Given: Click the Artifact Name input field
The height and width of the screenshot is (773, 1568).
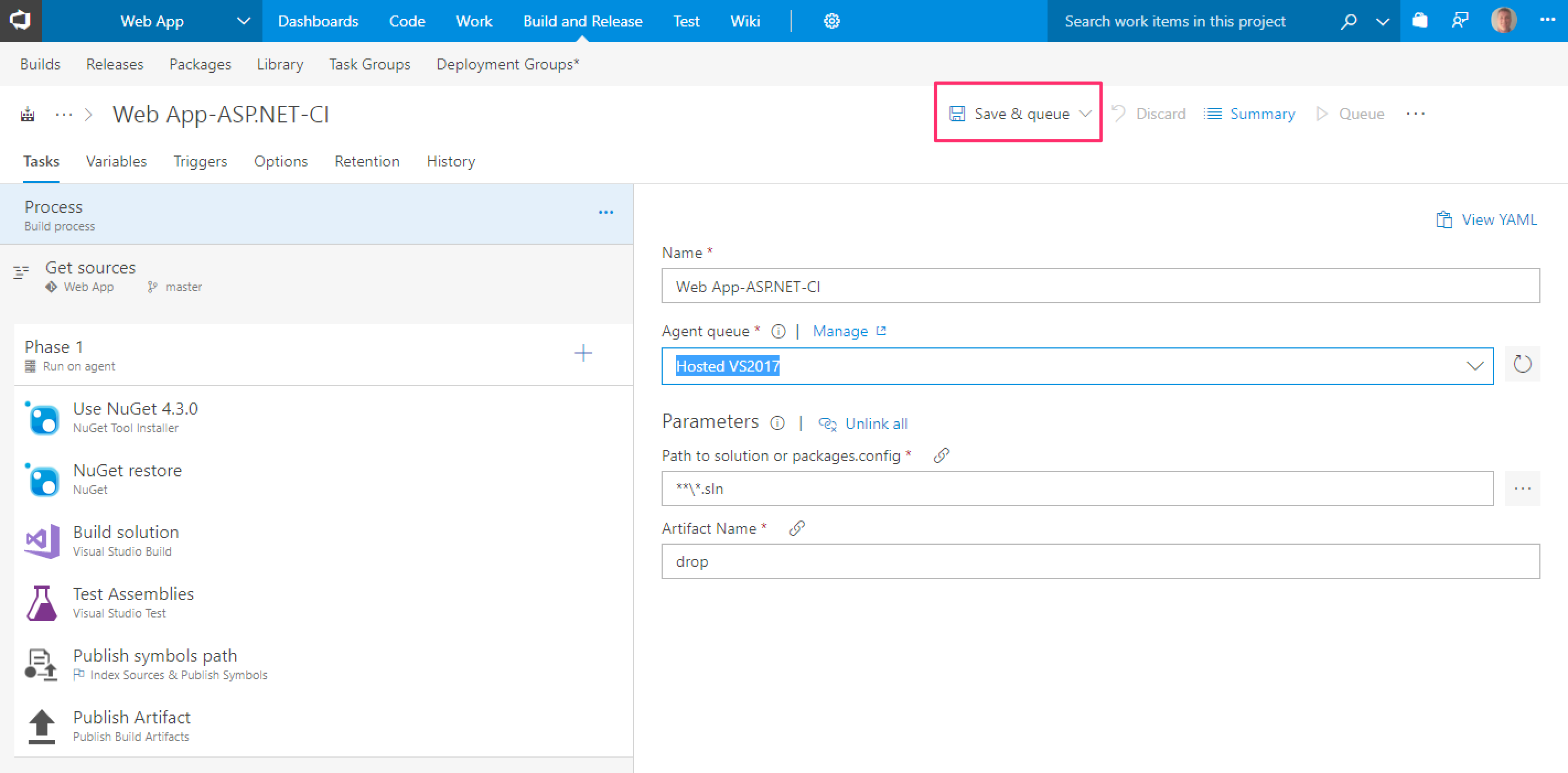Looking at the screenshot, I should click(1100, 561).
